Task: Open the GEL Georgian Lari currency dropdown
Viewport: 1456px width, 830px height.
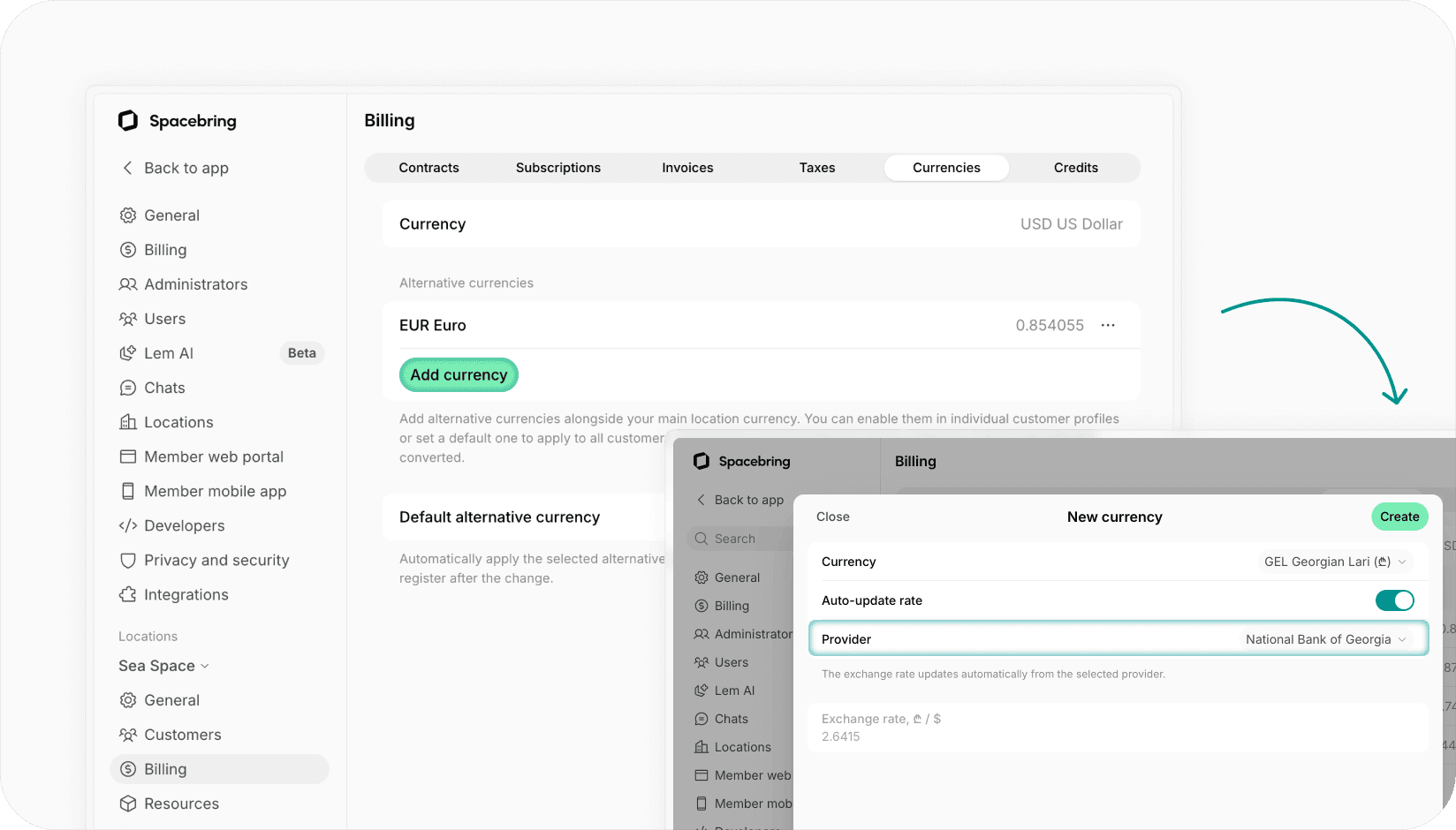Action: click(1335, 562)
